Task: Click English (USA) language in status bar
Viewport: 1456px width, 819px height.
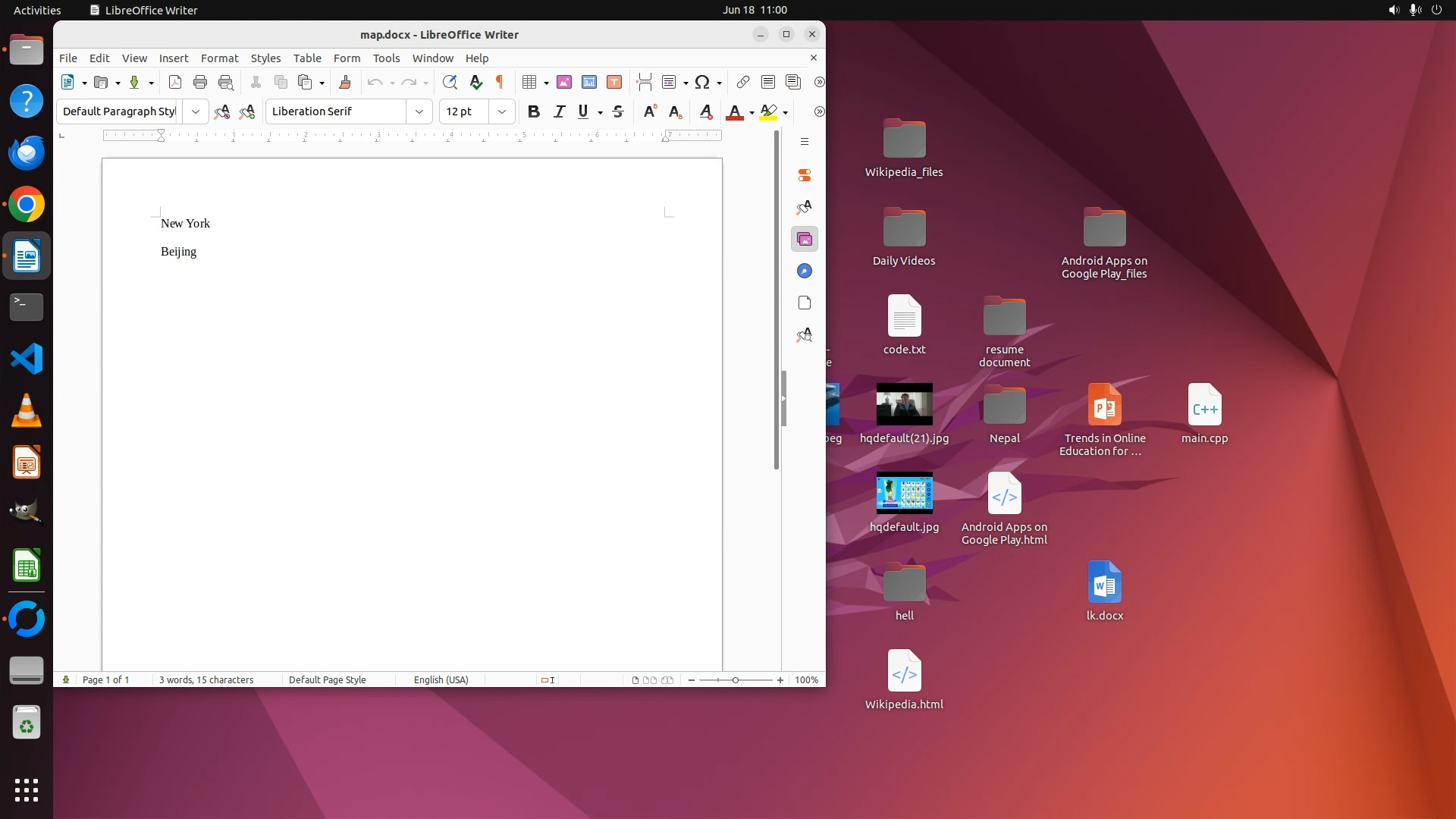Action: coord(441,679)
